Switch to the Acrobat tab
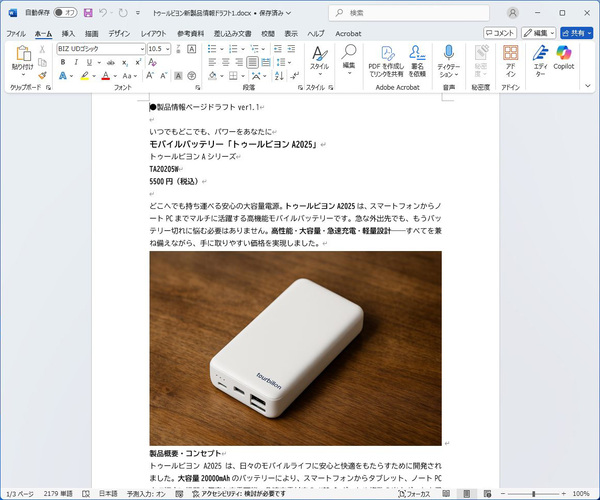Image resolution: width=600 pixels, height=500 pixels. point(348,33)
